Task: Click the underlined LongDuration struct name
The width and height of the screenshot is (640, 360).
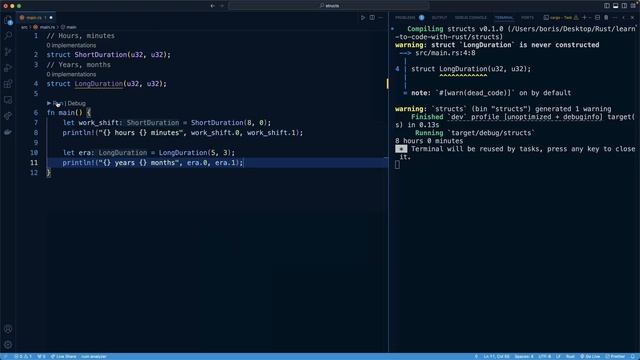Action: point(98,84)
